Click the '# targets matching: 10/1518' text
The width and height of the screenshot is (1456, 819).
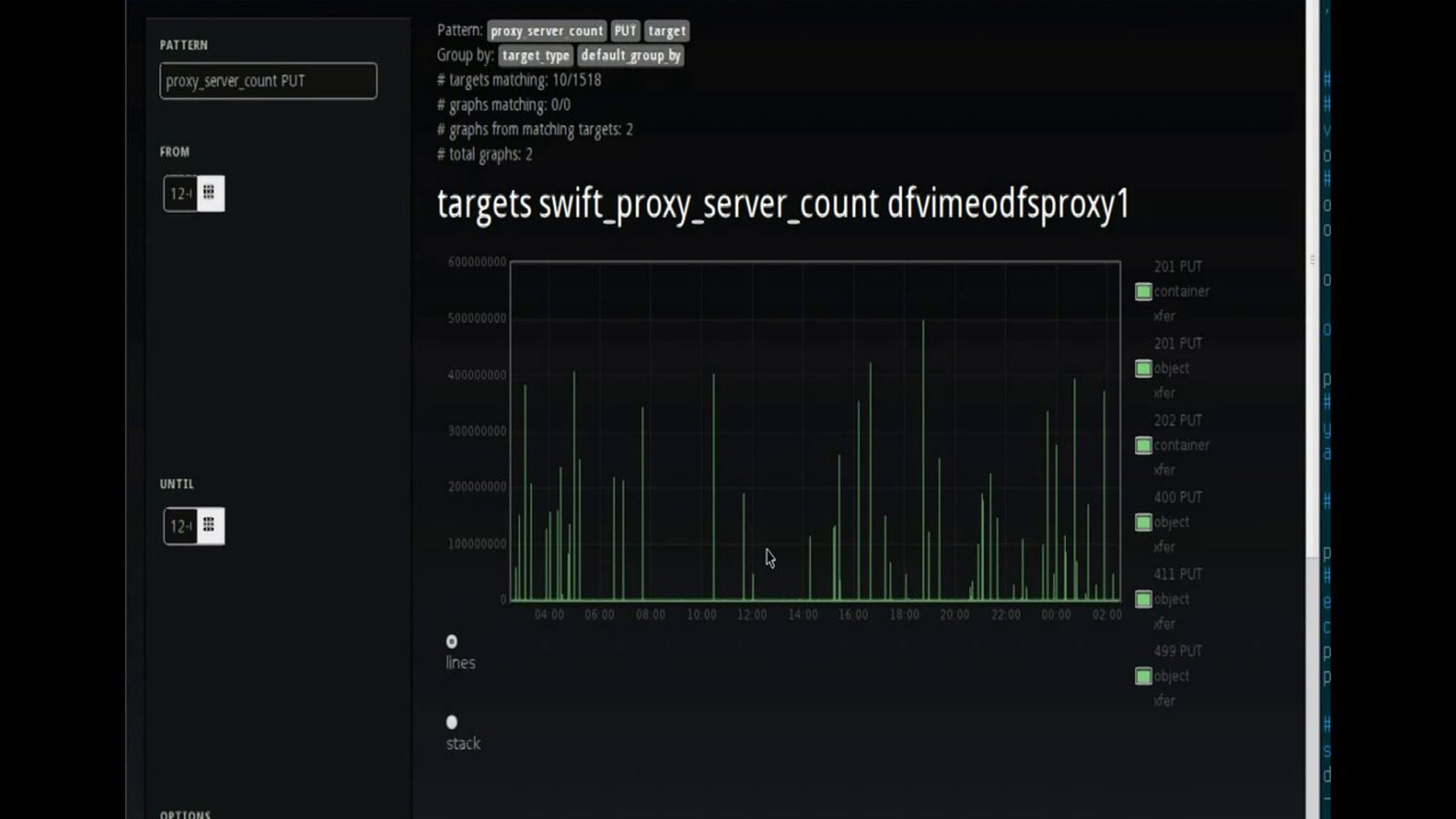tap(519, 80)
